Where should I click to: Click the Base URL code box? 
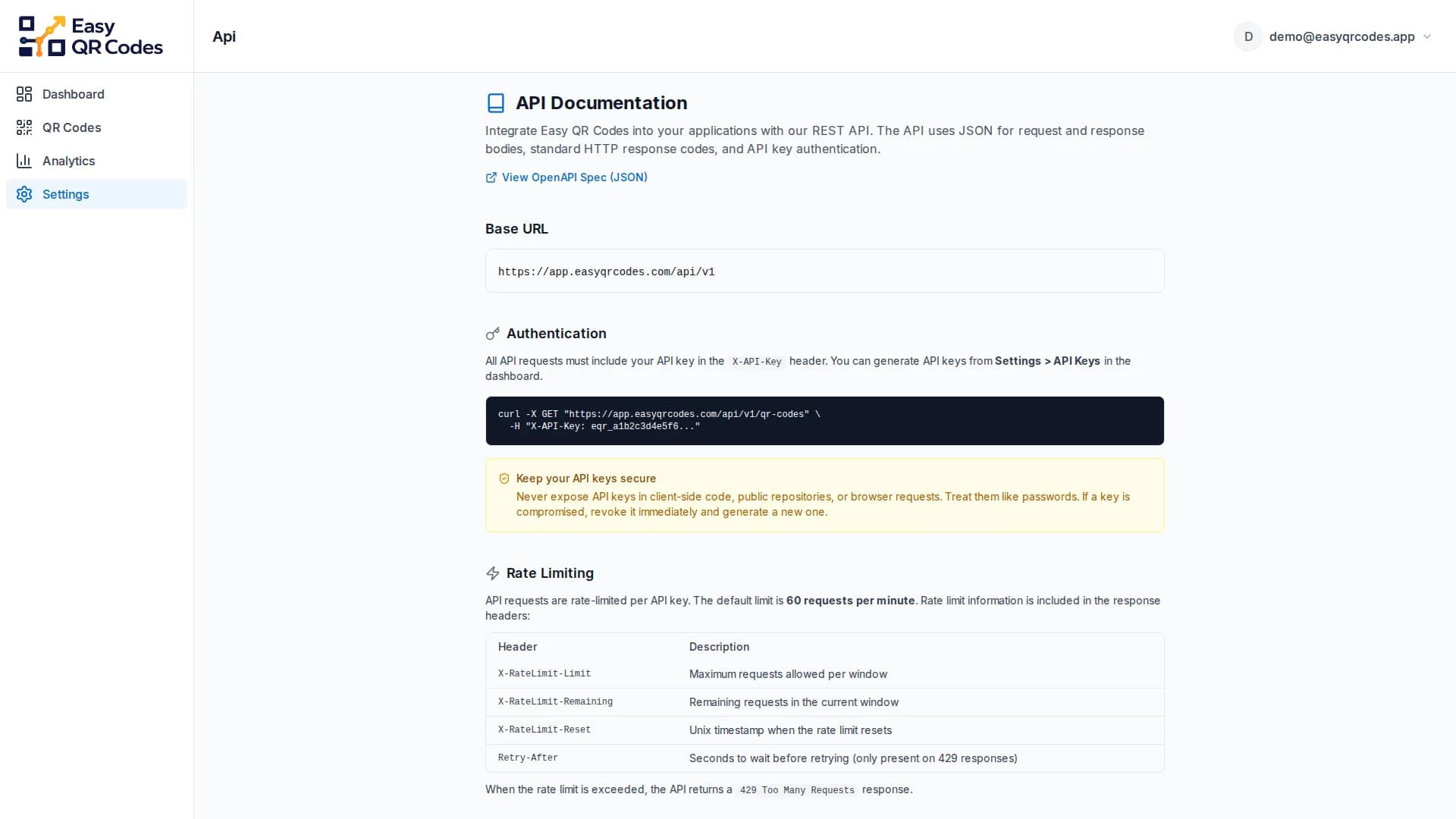coord(824,271)
